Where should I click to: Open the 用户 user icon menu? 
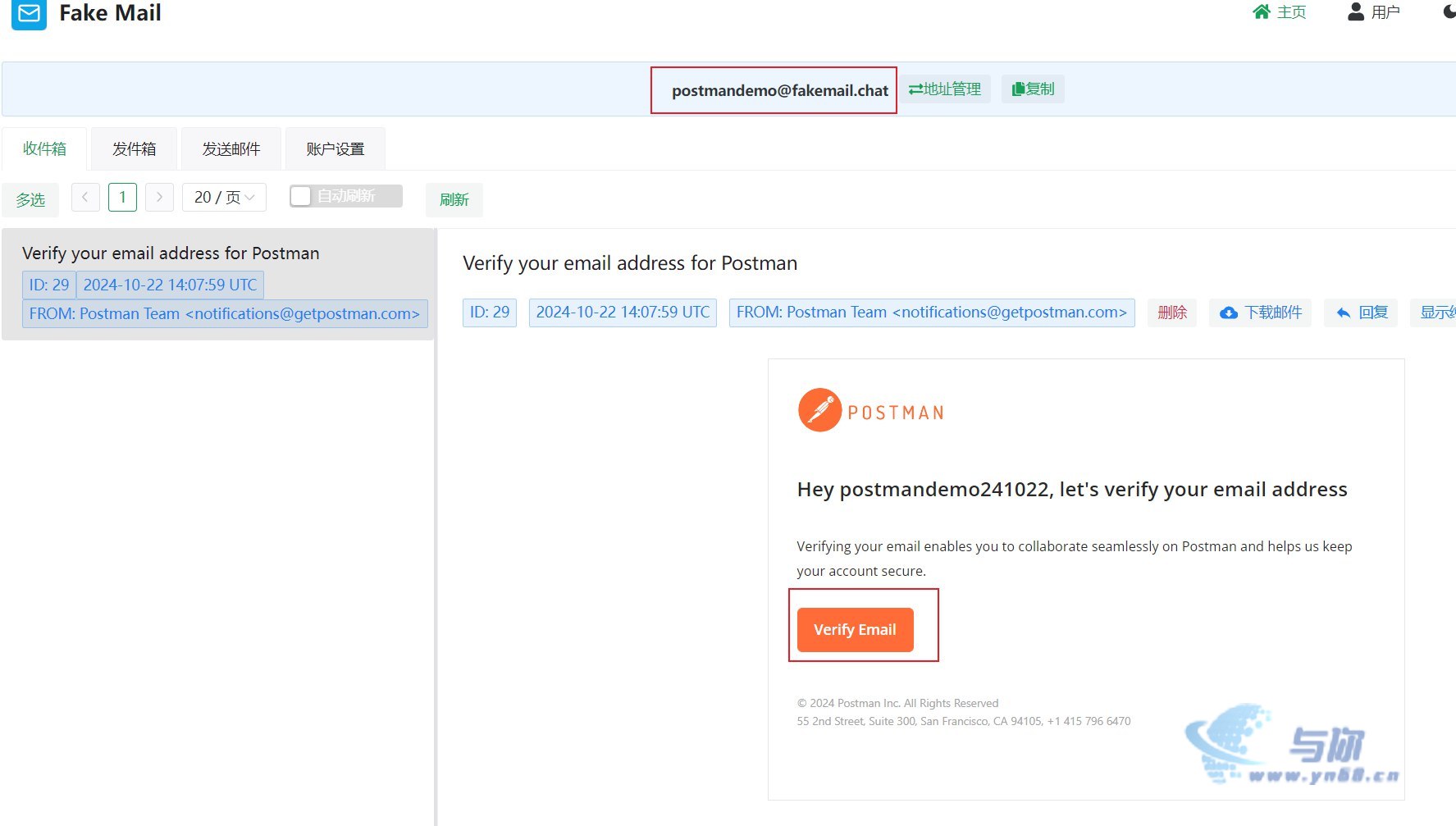[x=1356, y=11]
